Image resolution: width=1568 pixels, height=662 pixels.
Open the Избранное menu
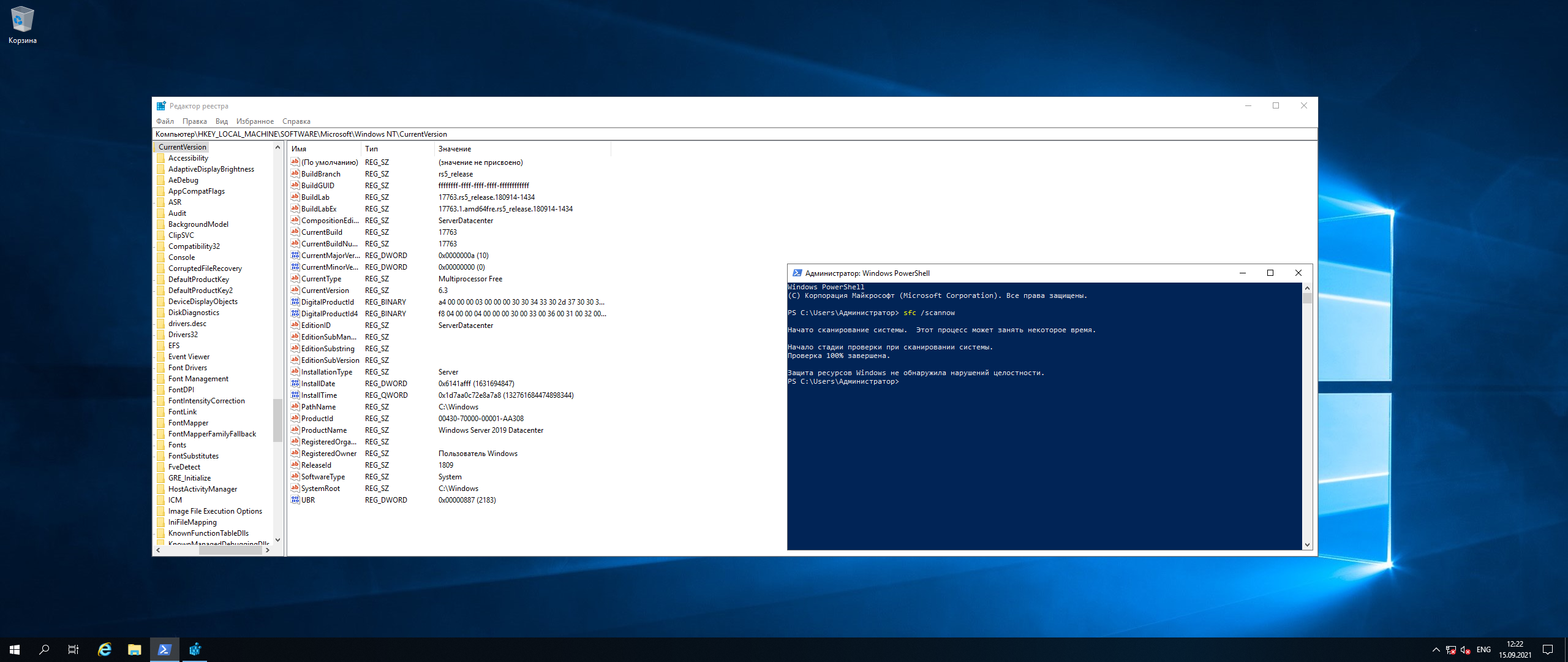click(x=255, y=121)
